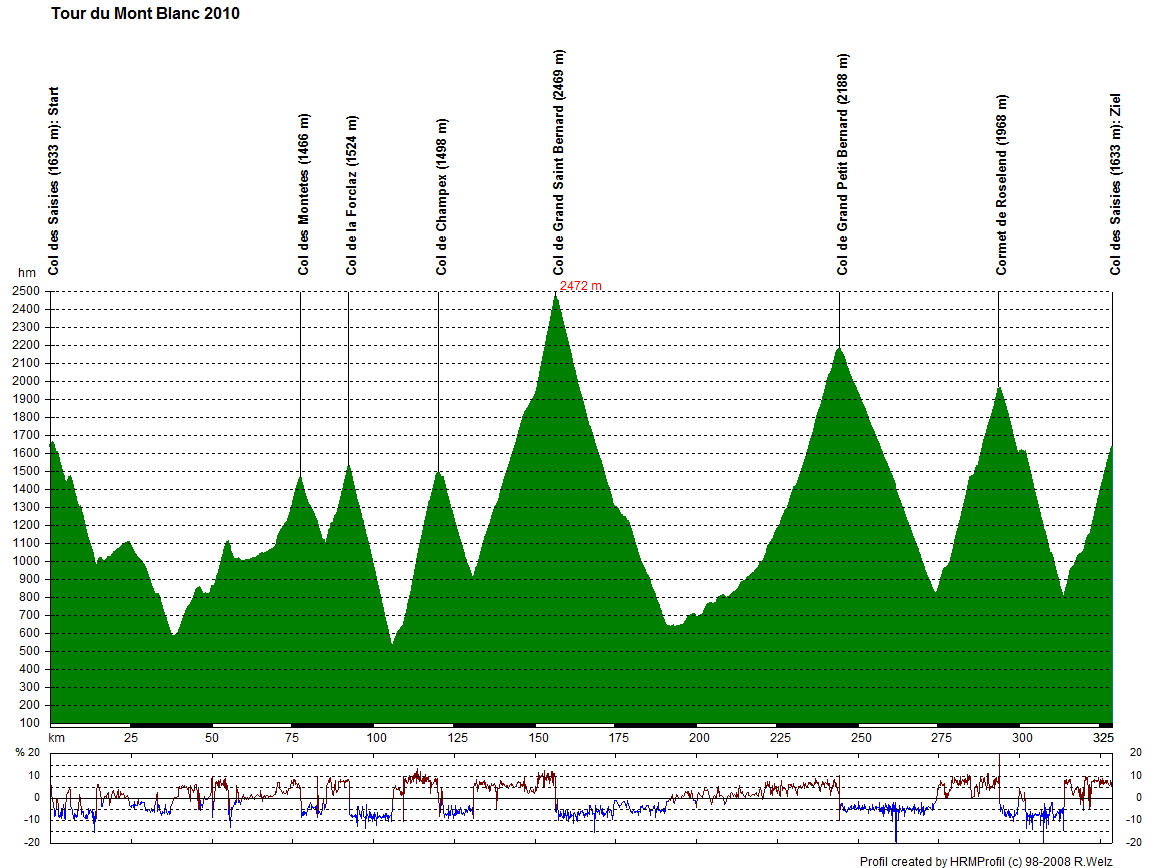Image resolution: width=1162 pixels, height=868 pixels.
Task: Click the 700 elevation axis value
Action: click(30, 615)
